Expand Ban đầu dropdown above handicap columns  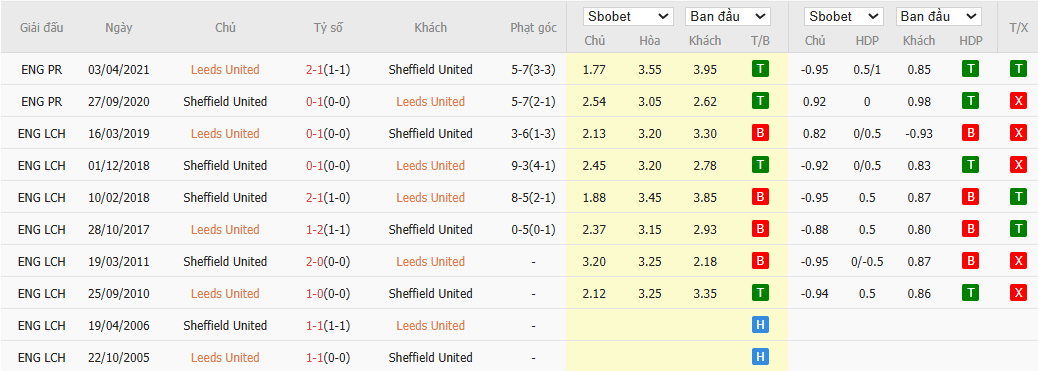(939, 17)
